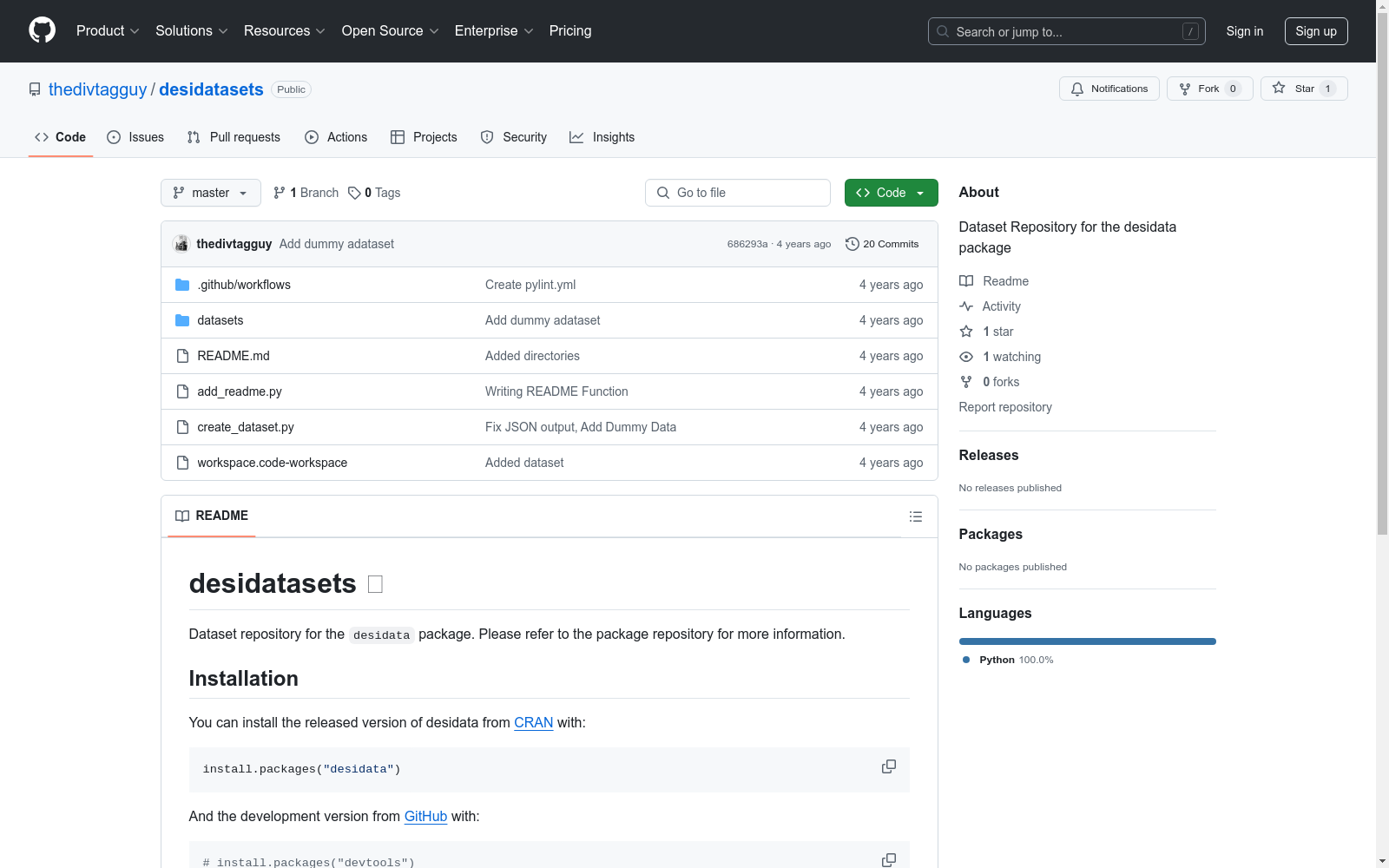This screenshot has height=868, width=1389.
Task: Click the book icon beside Readme
Action: point(966,281)
